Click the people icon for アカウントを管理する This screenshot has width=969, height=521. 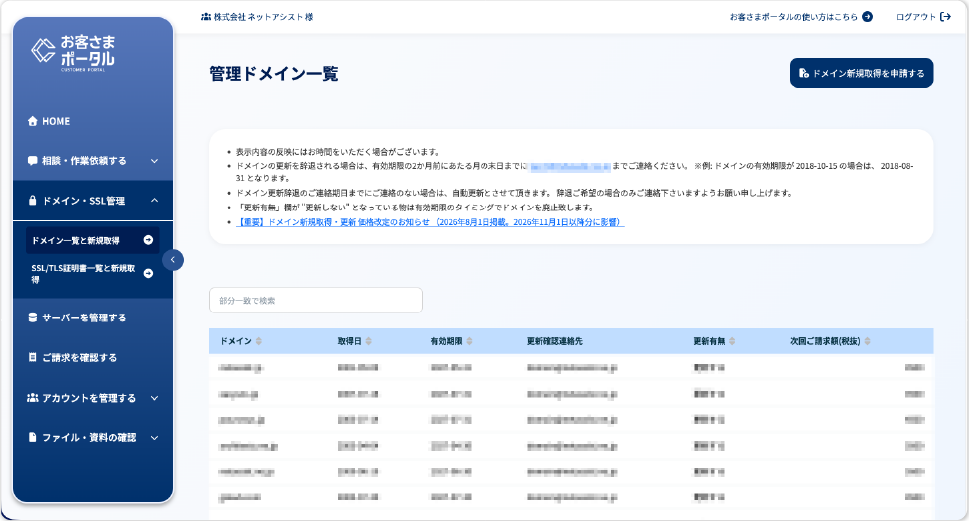pyautogui.click(x=33, y=397)
